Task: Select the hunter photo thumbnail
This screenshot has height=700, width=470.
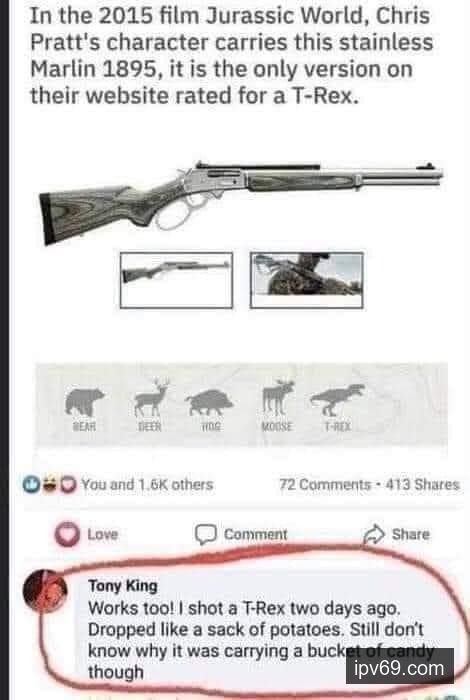Action: (x=307, y=280)
